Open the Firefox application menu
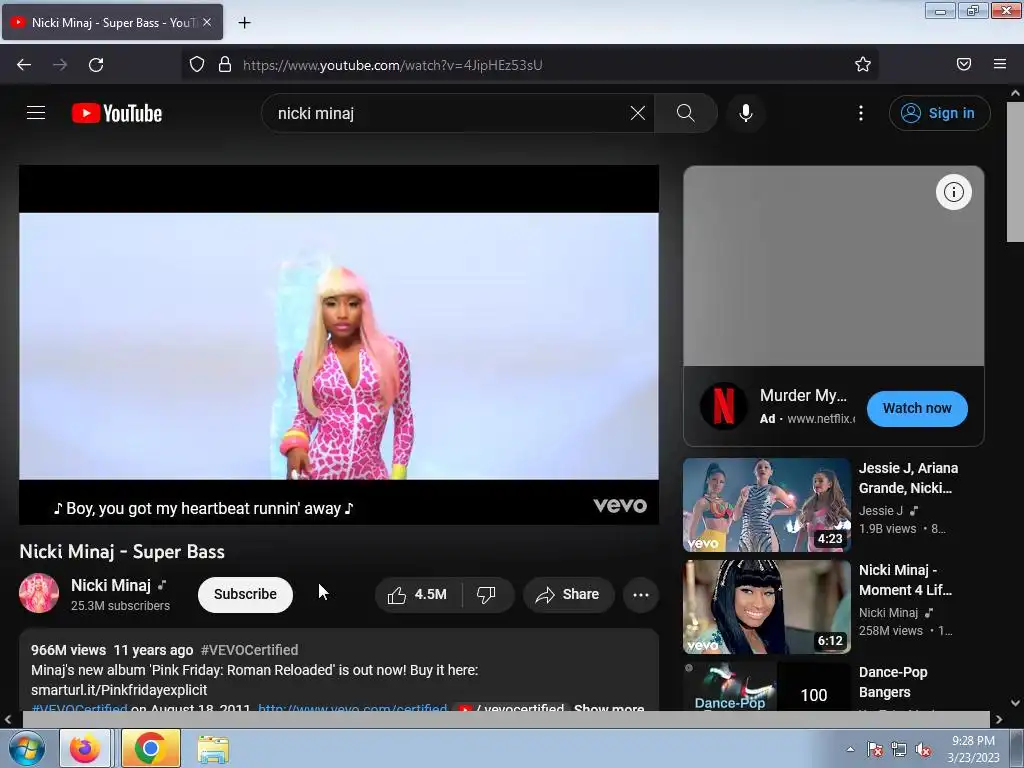 point(1000,64)
